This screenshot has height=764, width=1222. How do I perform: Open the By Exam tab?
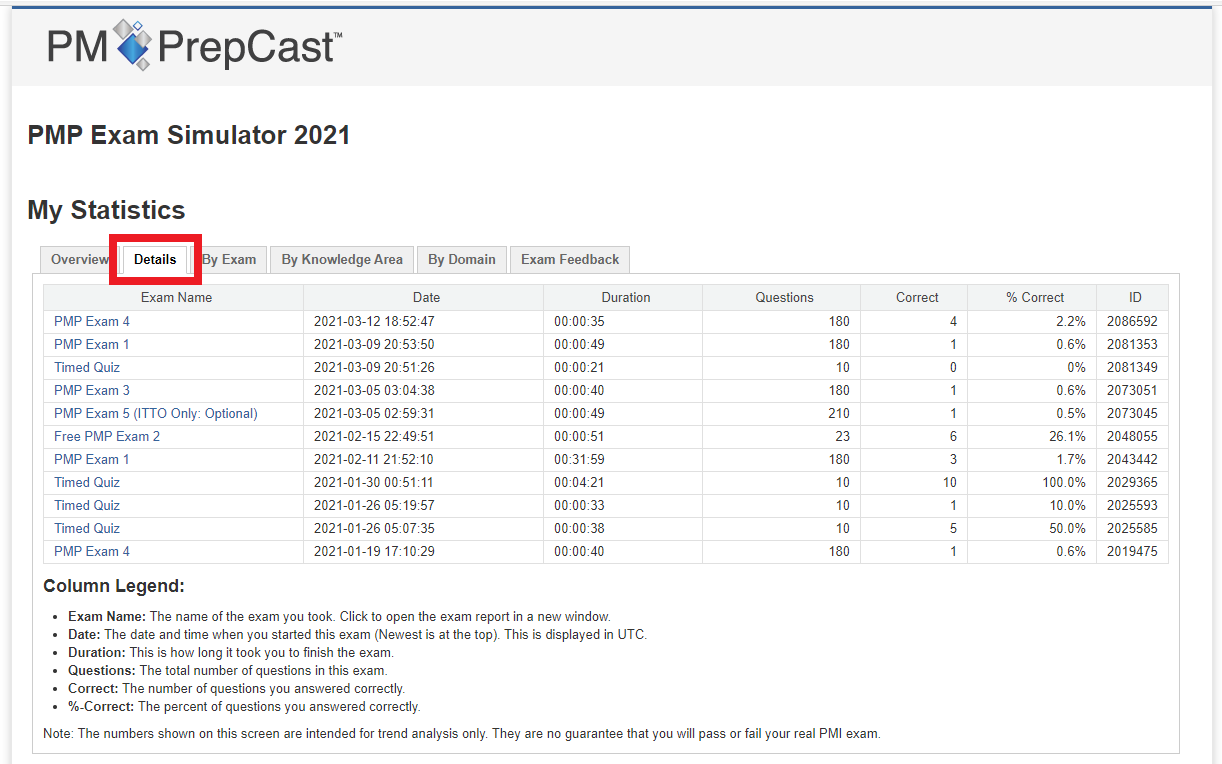pos(229,260)
